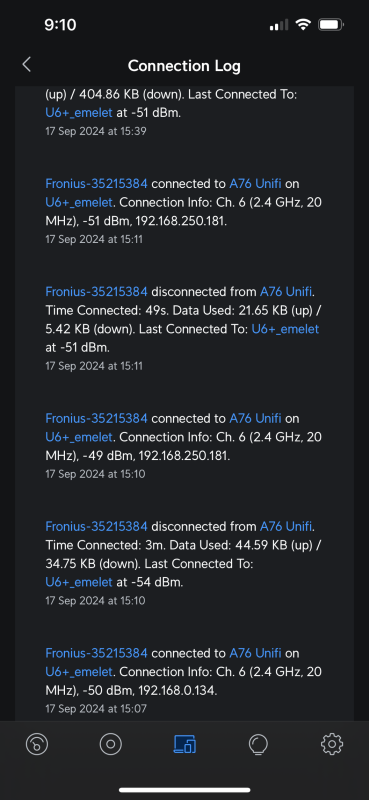
Task: Tap the 9:10 clock in status bar
Action: [x=60, y=24]
